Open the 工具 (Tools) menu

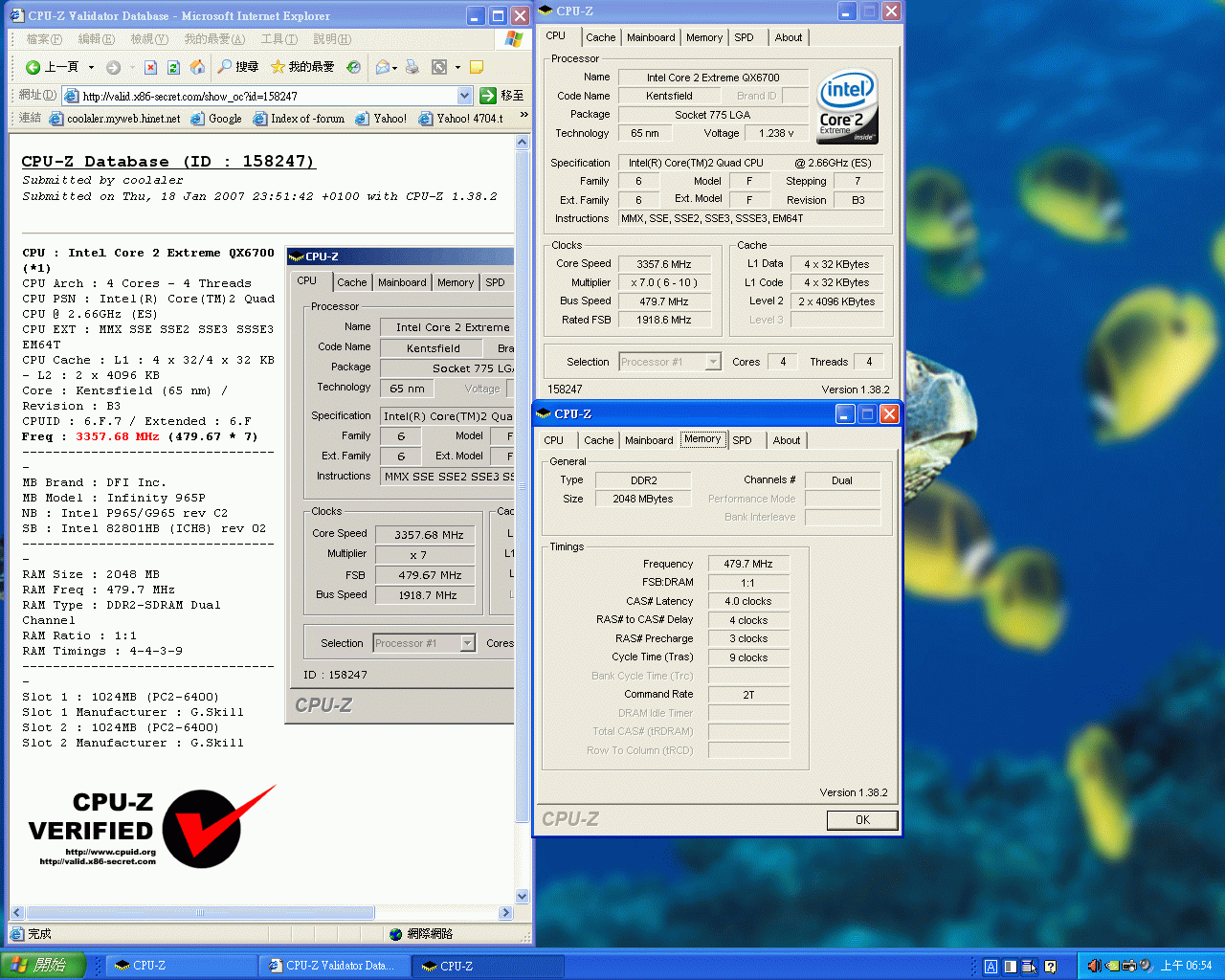pos(279,39)
